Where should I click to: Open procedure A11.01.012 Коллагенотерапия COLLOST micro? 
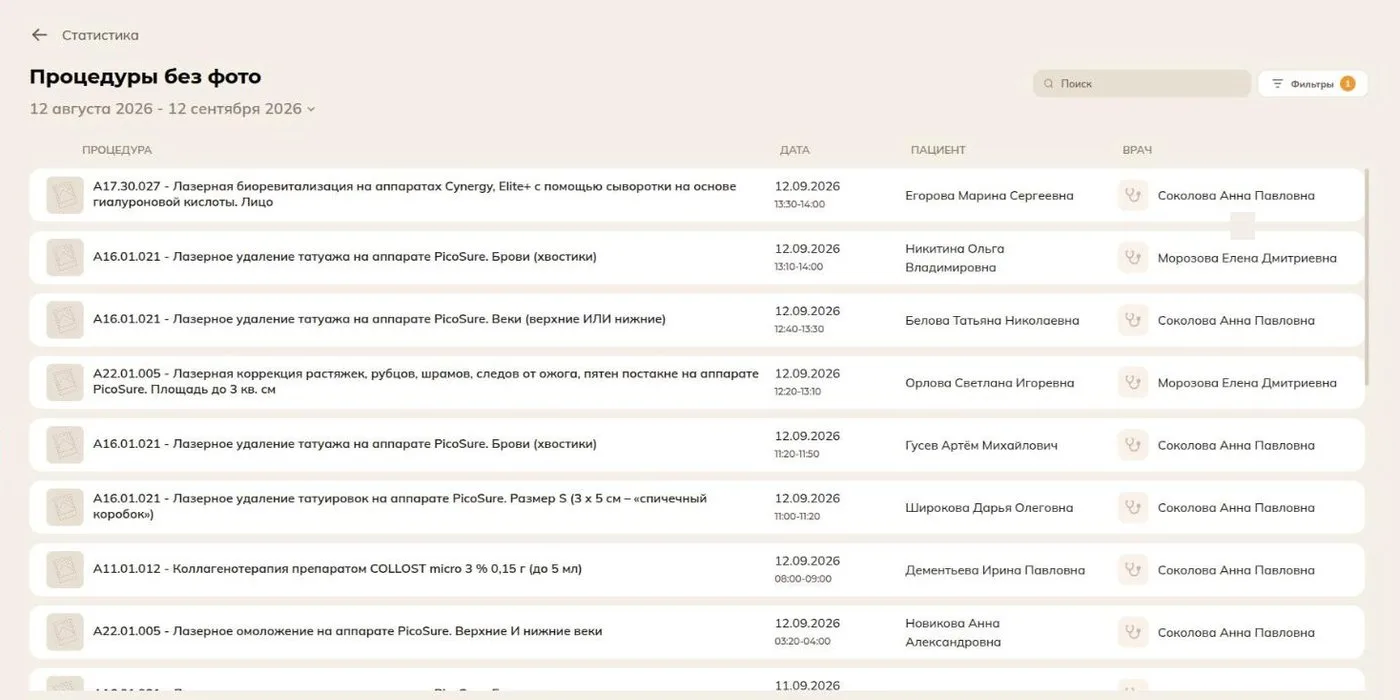pos(337,569)
